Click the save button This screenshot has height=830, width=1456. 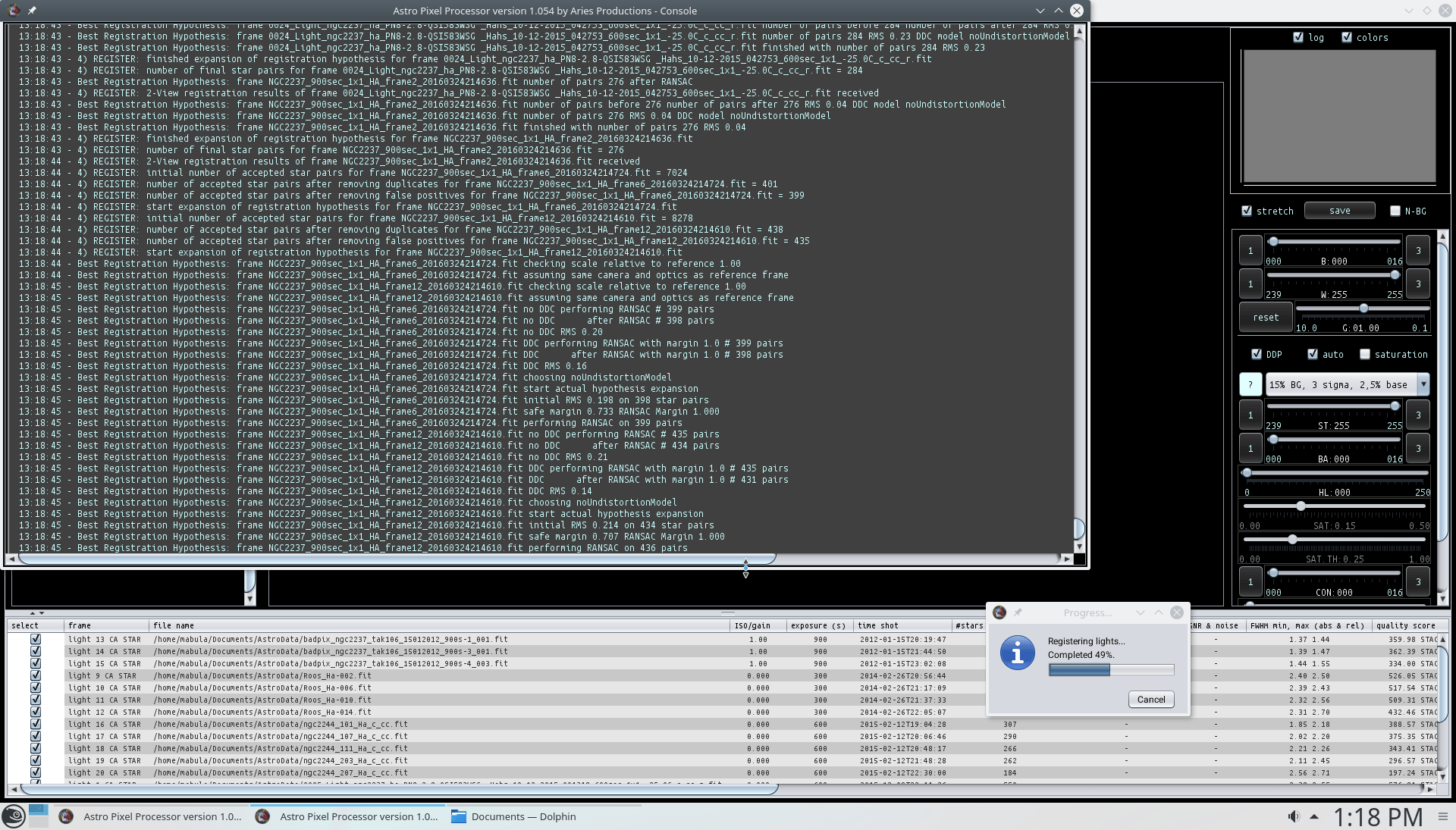click(x=1339, y=211)
